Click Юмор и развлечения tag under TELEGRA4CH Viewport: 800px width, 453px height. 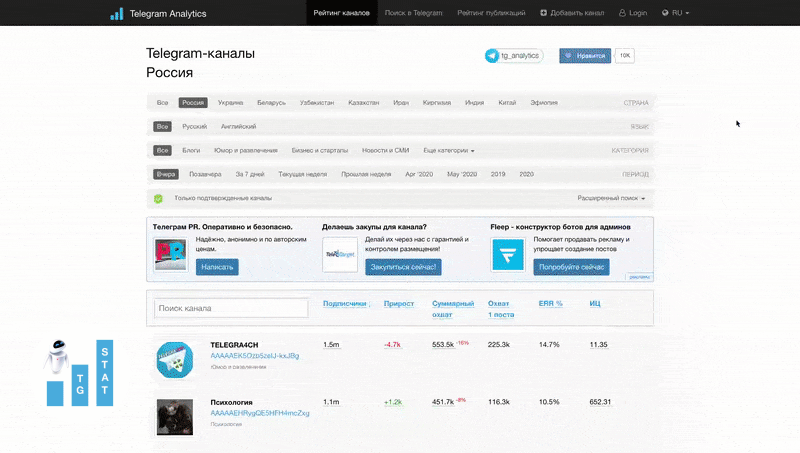pyautogui.click(x=238, y=367)
